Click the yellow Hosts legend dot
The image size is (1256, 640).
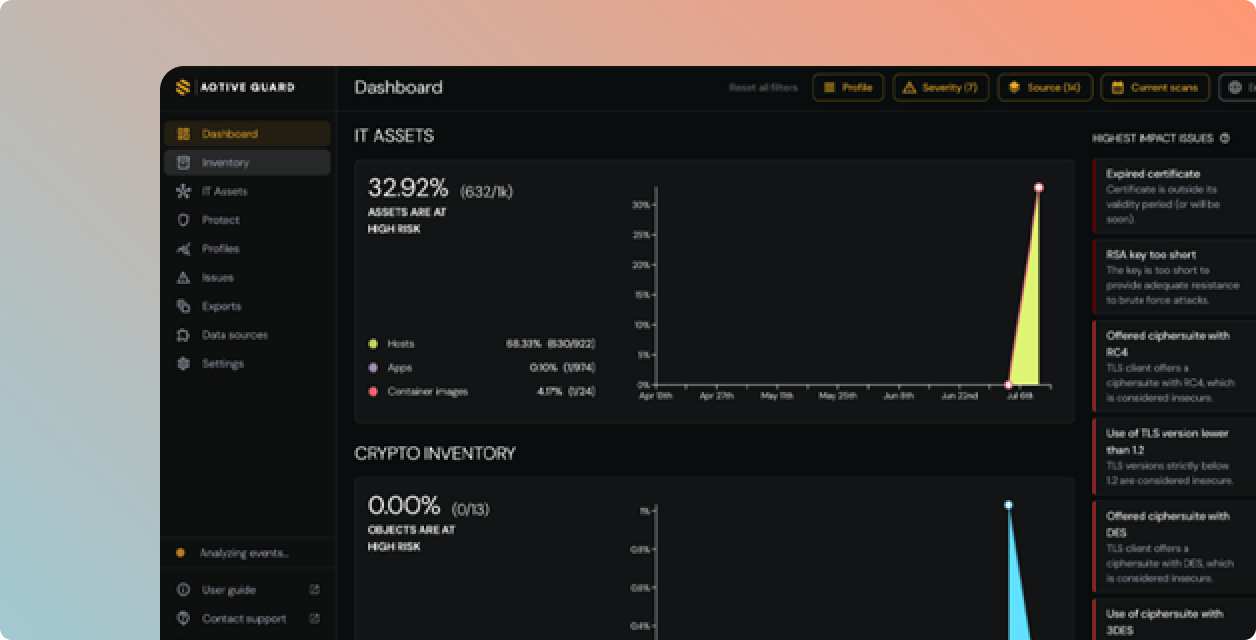click(x=373, y=344)
